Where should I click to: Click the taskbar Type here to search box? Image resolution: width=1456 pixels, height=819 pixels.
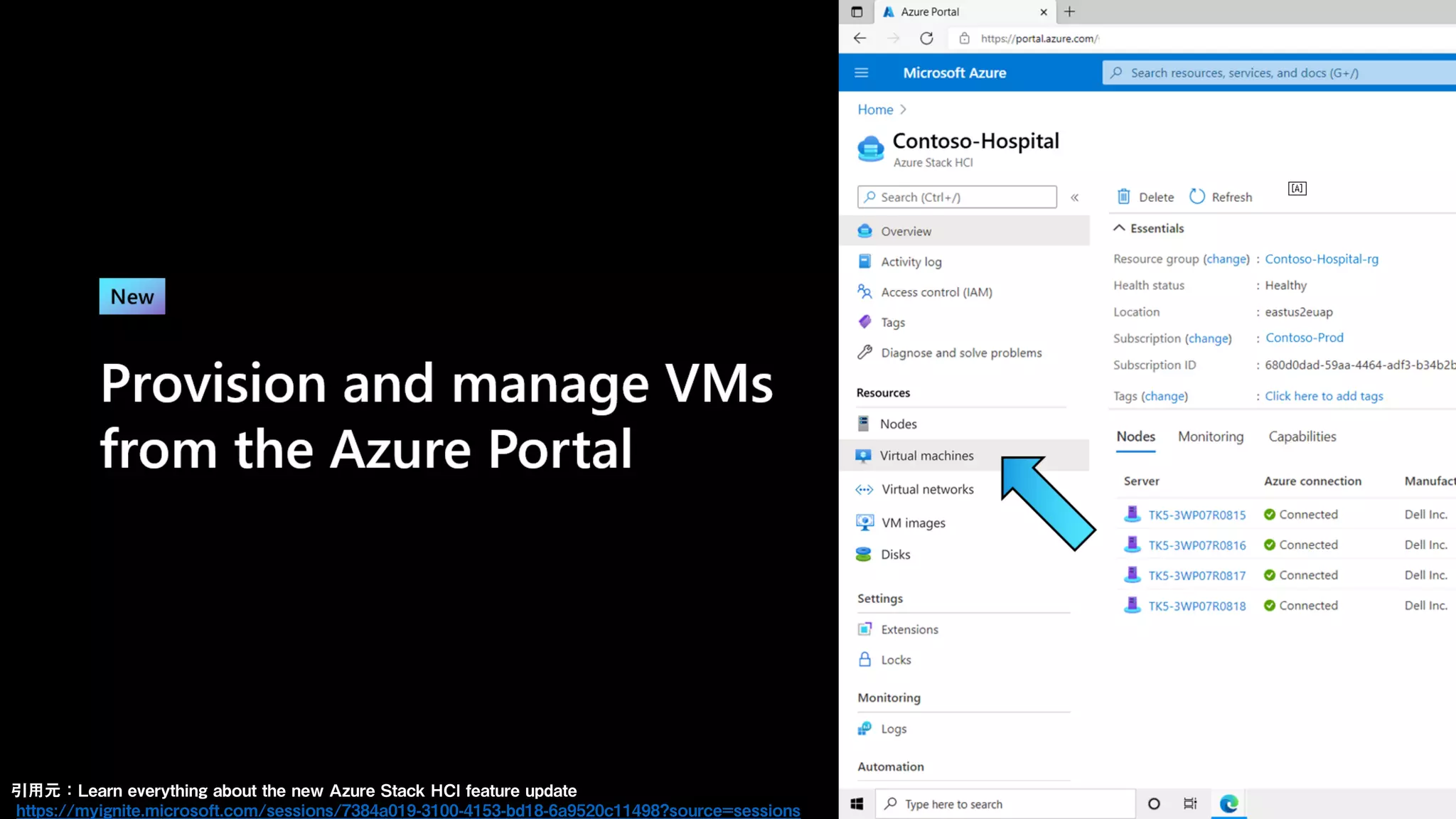(x=1005, y=804)
